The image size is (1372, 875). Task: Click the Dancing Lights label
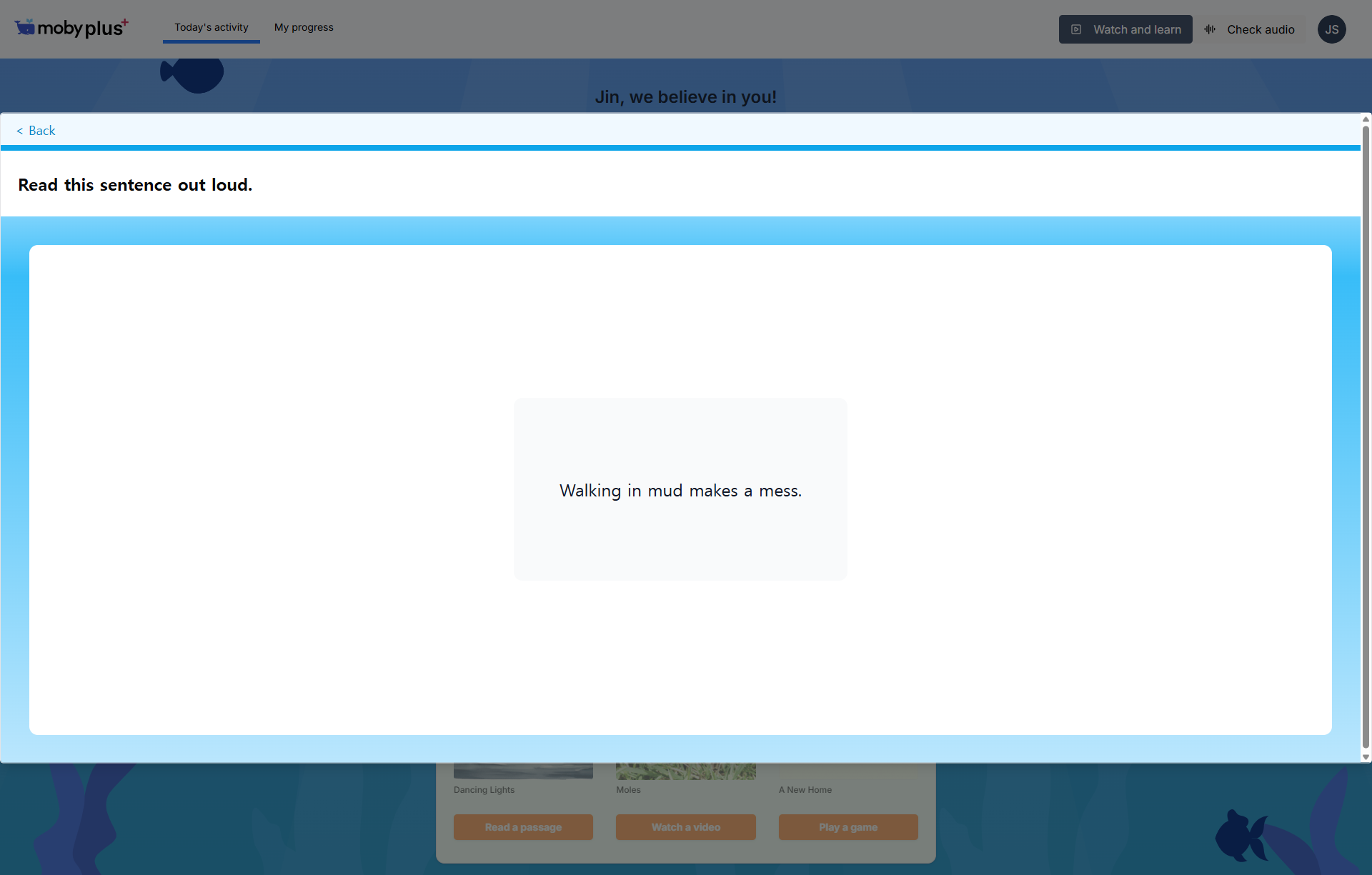tap(484, 790)
